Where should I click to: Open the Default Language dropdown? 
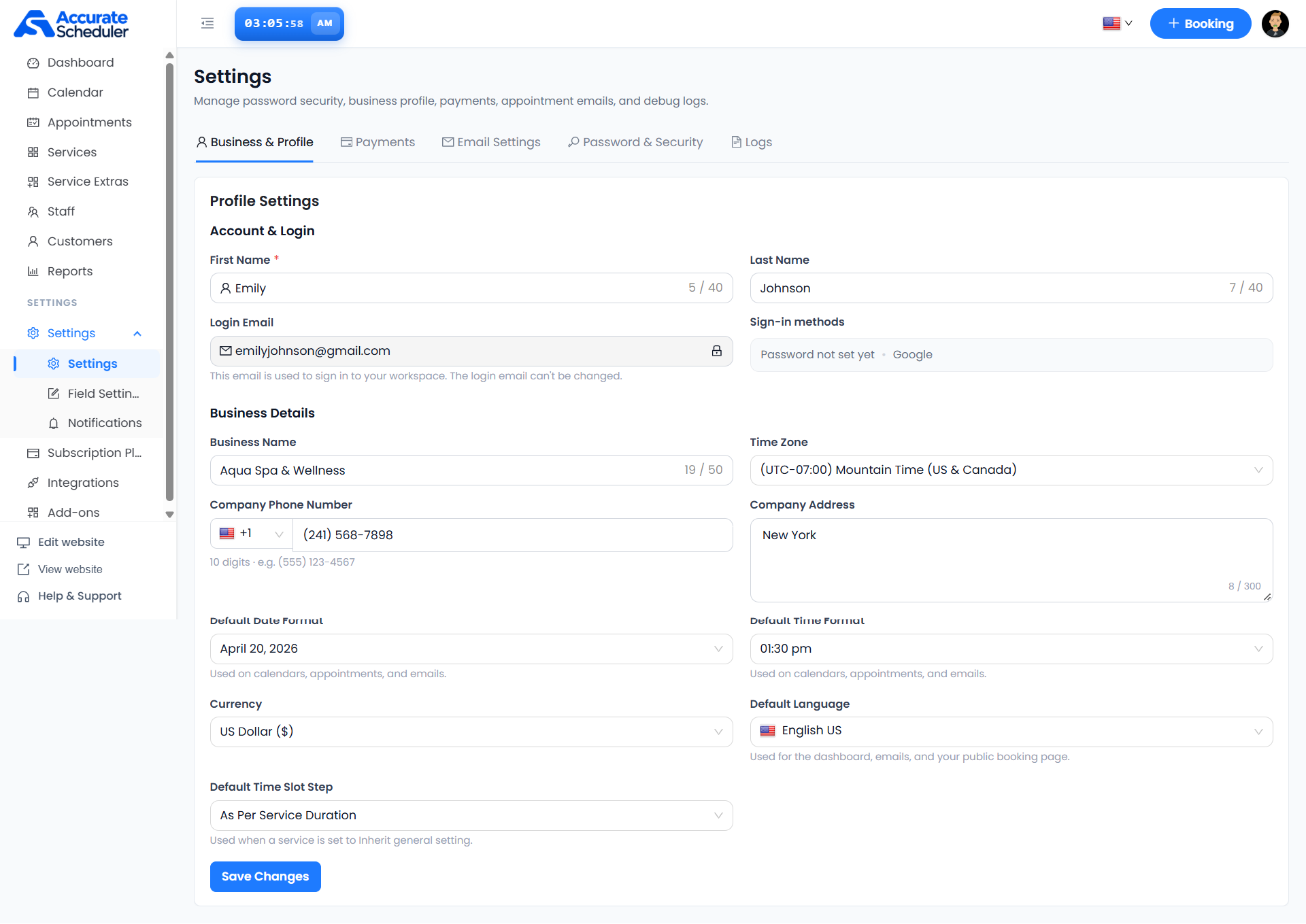pyautogui.click(x=1011, y=732)
